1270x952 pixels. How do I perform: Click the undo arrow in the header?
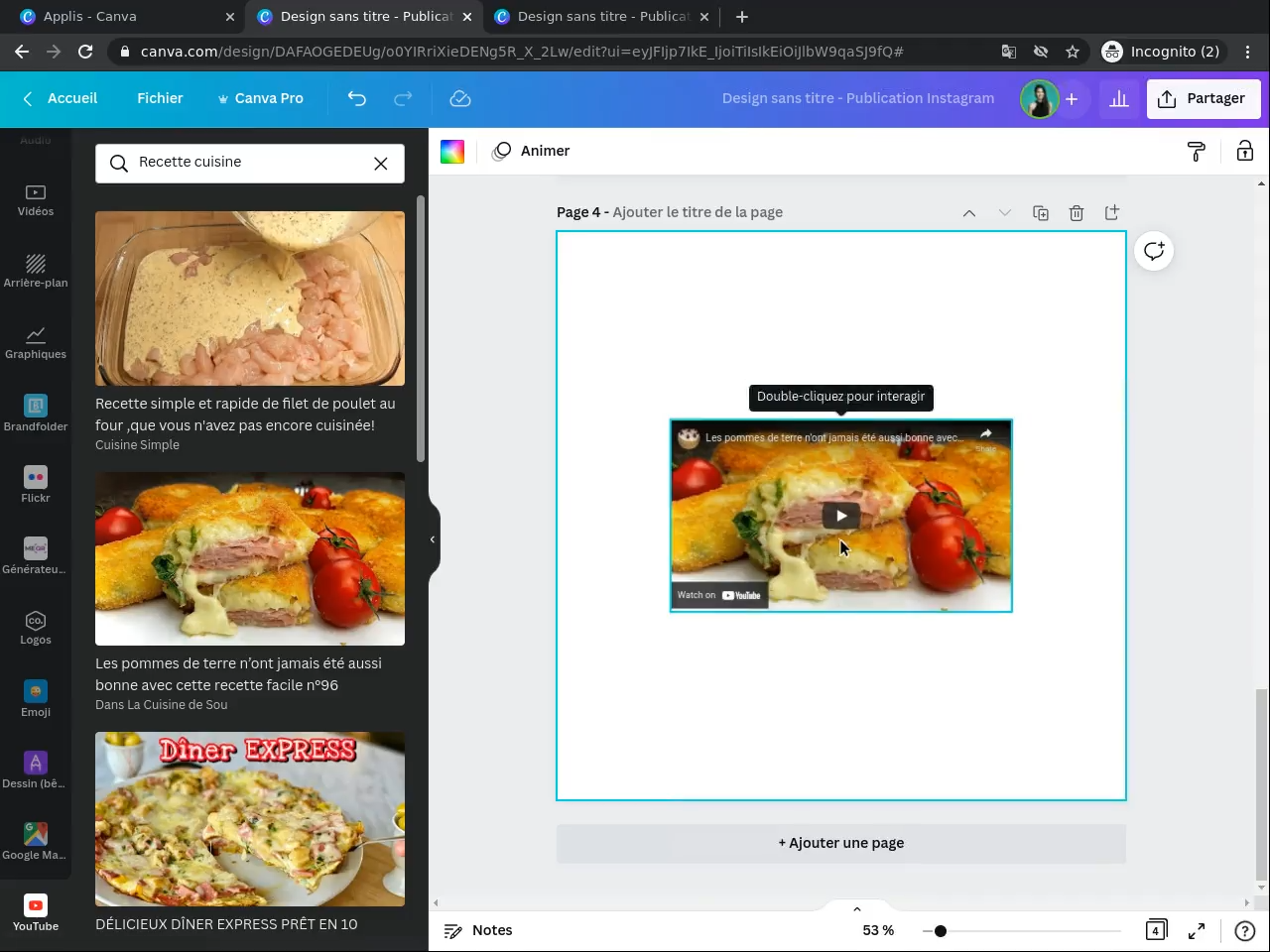pos(357,98)
